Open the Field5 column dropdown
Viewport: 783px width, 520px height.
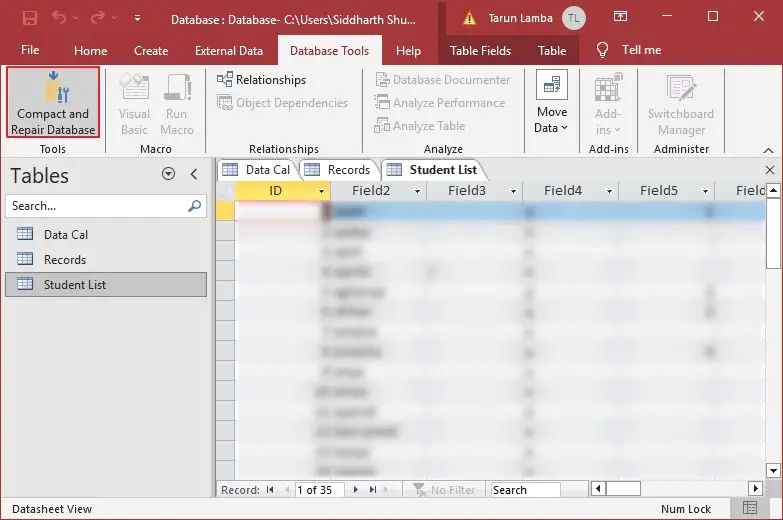(x=705, y=191)
